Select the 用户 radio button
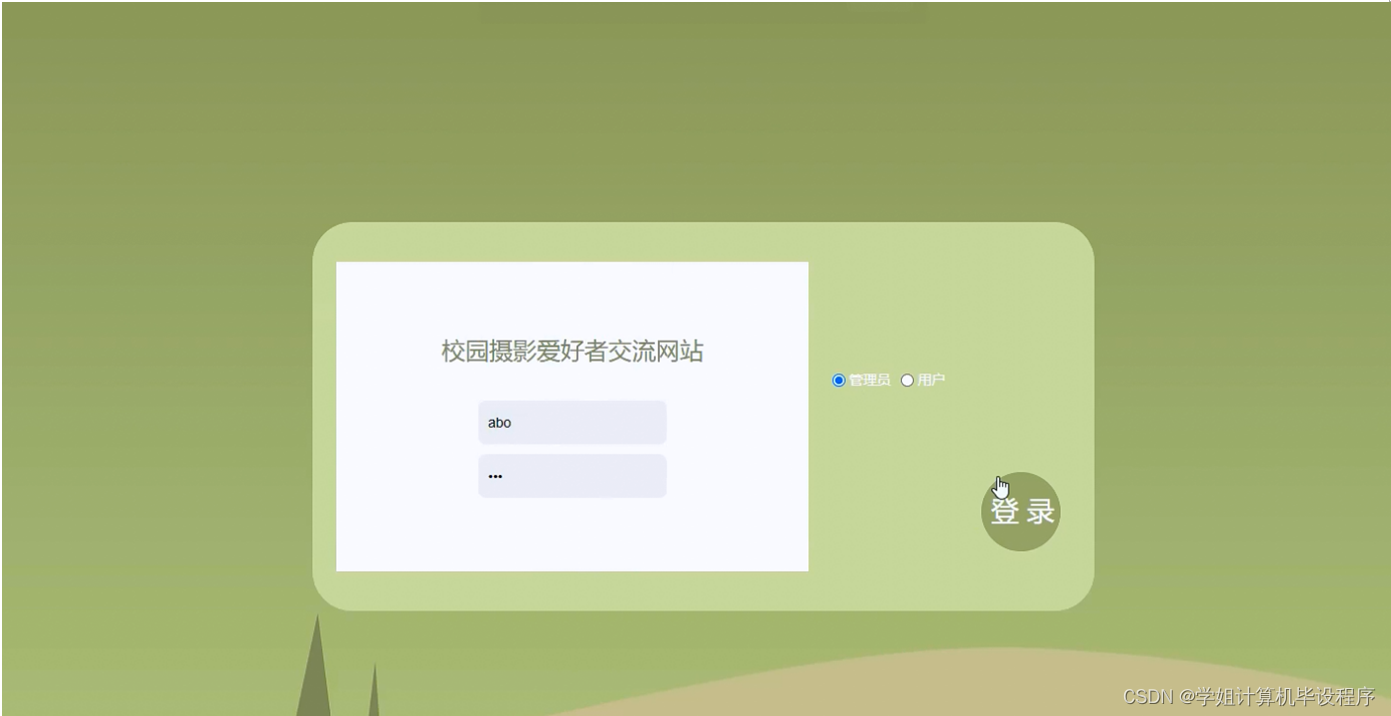Viewport: 1391px width, 716px height. pyautogui.click(x=907, y=380)
